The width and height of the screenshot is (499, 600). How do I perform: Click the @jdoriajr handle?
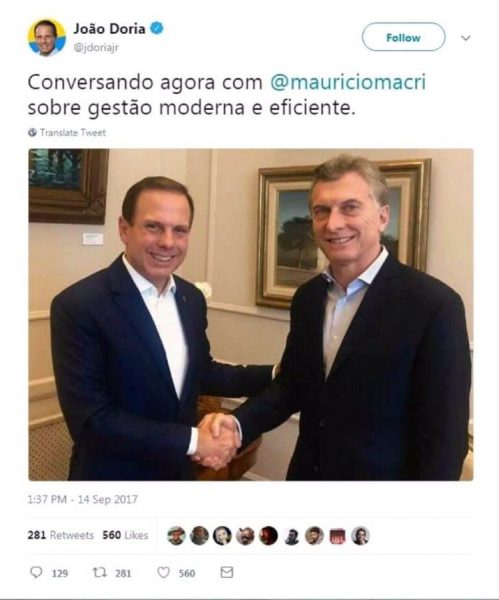coord(96,47)
